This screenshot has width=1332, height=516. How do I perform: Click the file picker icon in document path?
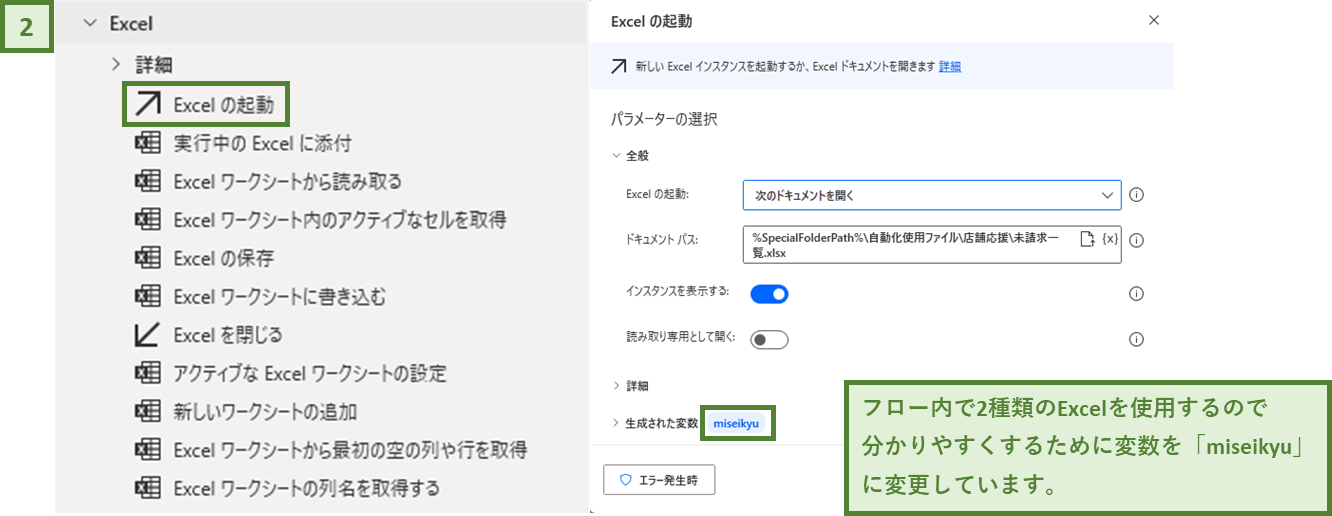tap(1088, 238)
